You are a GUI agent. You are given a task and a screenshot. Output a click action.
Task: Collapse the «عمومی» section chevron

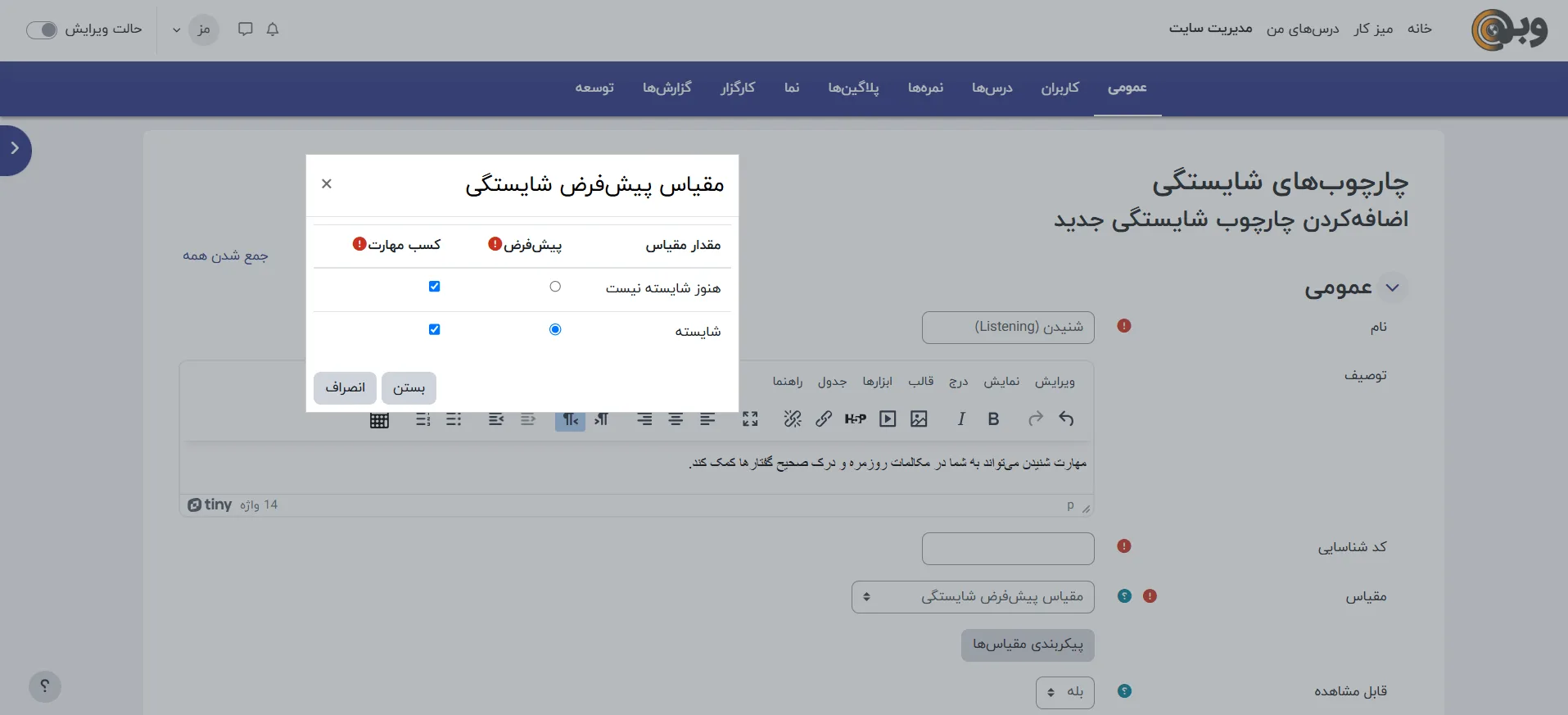pyautogui.click(x=1392, y=288)
